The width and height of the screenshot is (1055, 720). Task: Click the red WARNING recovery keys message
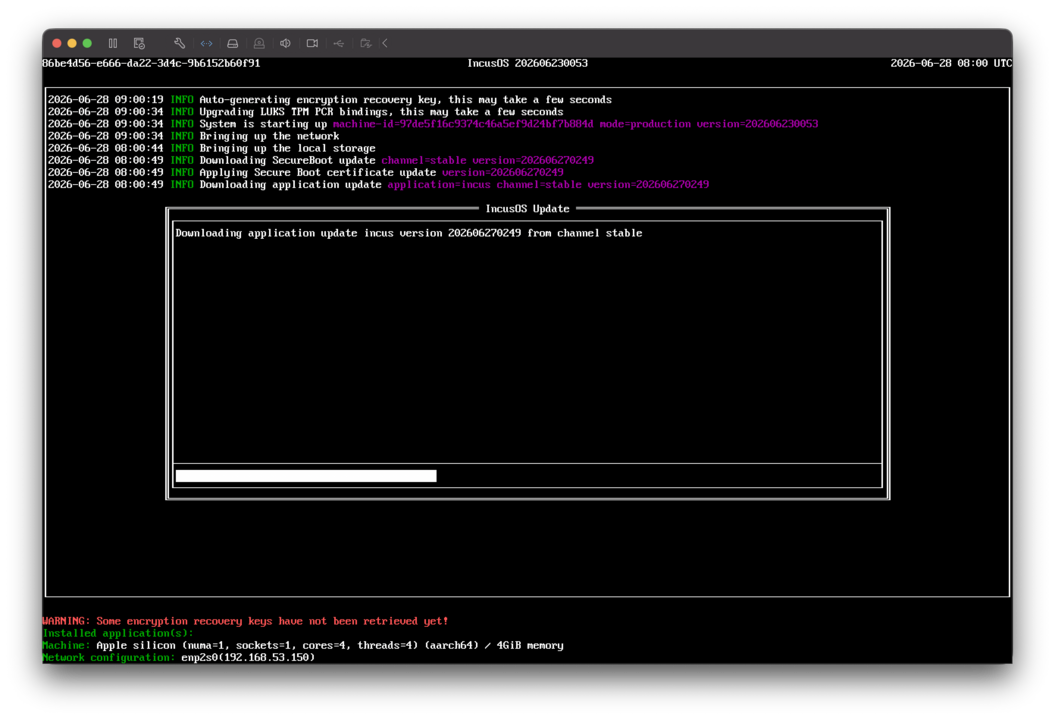coord(245,621)
